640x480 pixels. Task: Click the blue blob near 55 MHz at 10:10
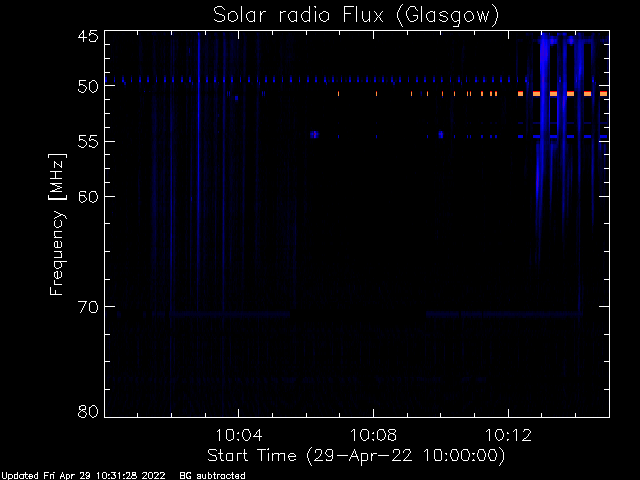[x=441, y=135]
